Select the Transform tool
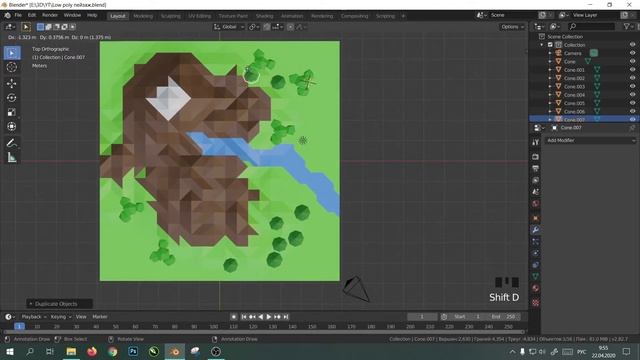The height and width of the screenshot is (360, 640). point(12,126)
